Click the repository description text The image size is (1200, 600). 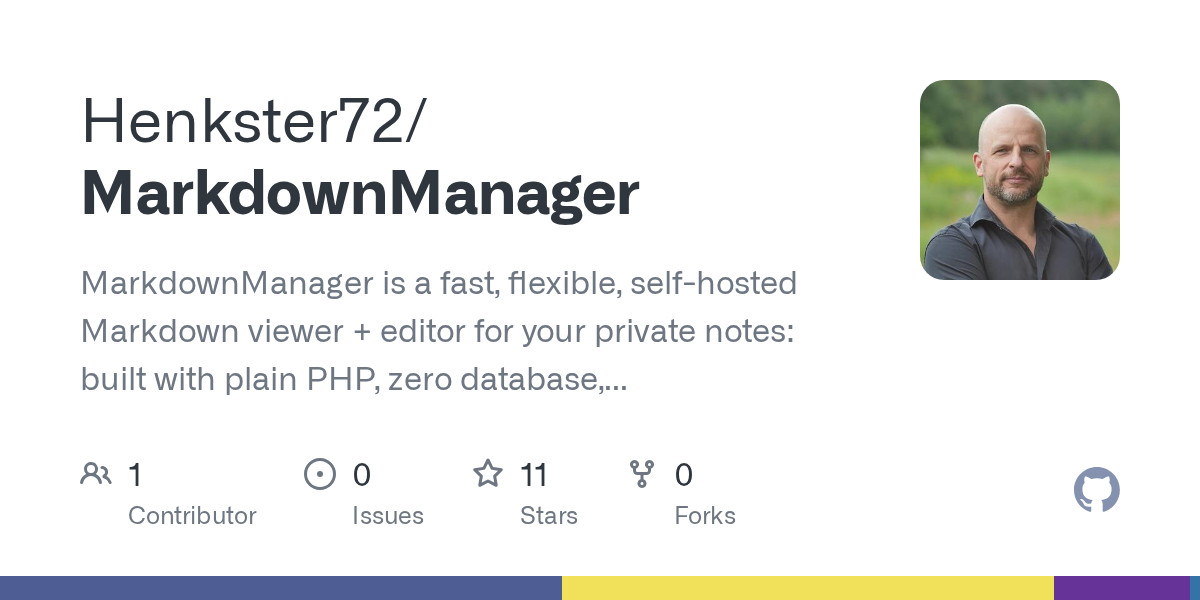click(x=438, y=331)
